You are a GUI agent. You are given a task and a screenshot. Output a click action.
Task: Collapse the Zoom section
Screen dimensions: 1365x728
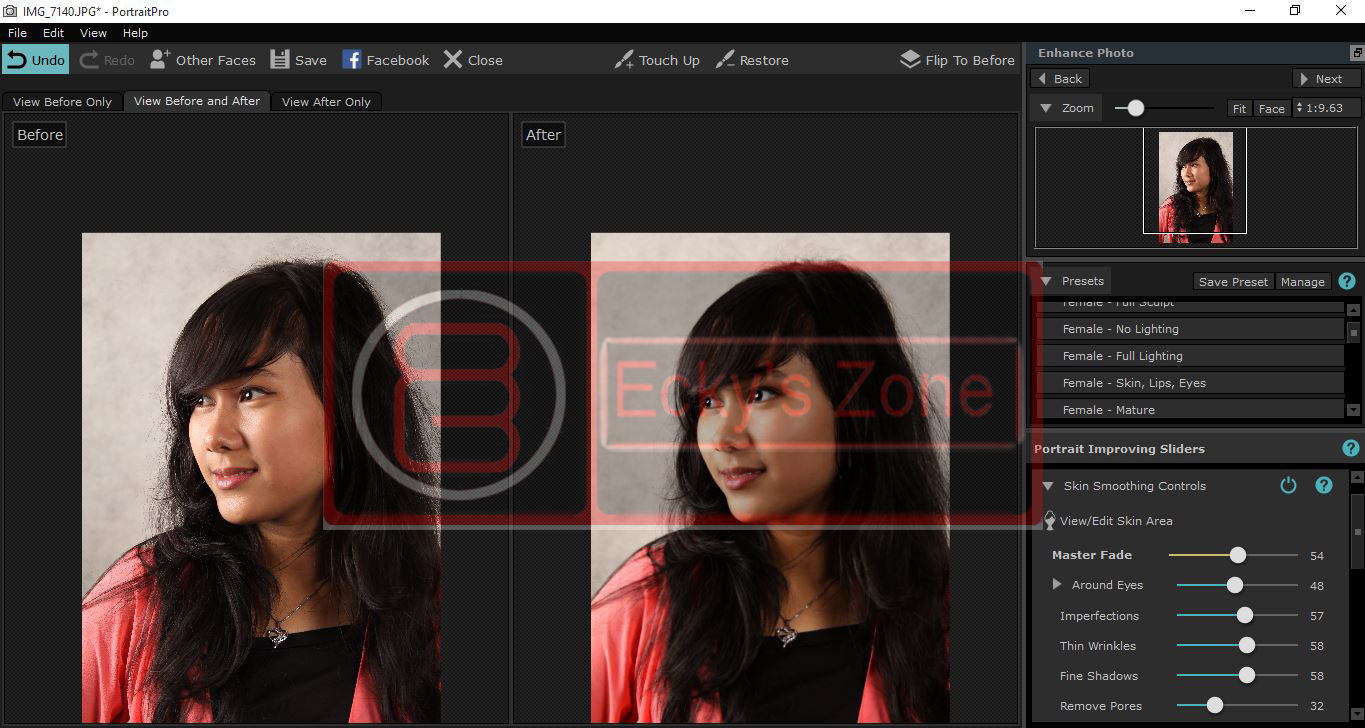click(1046, 108)
